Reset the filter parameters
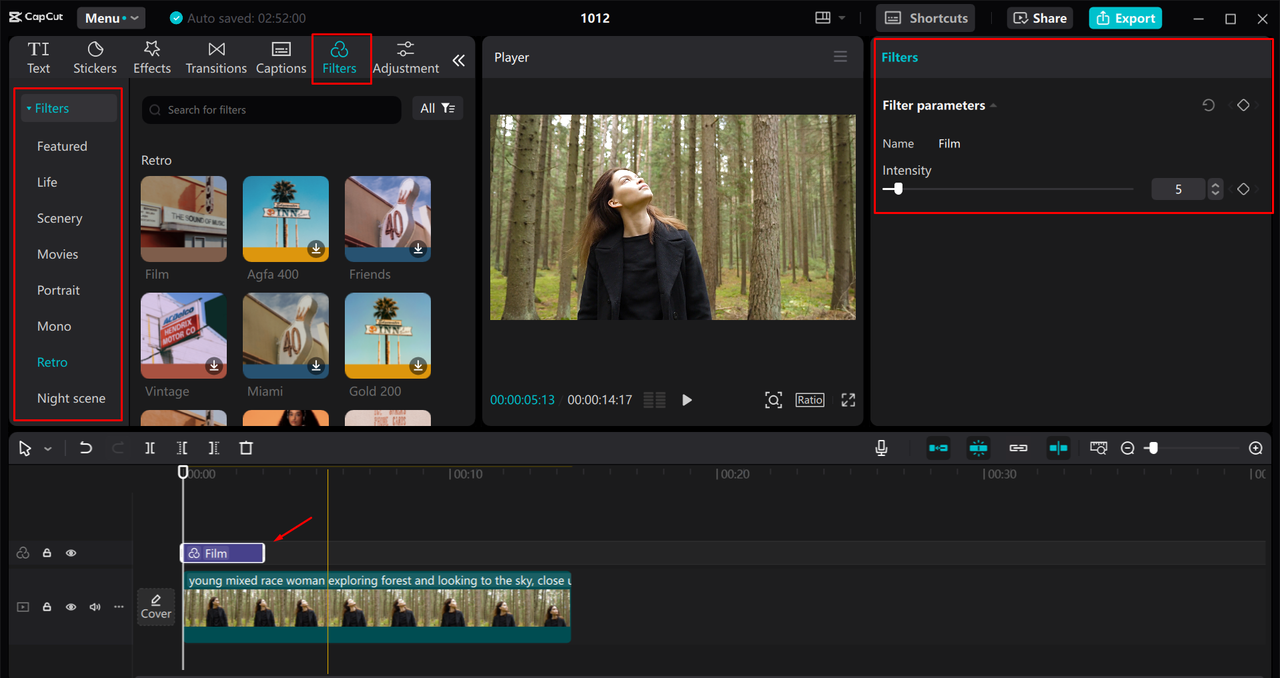 (1208, 105)
